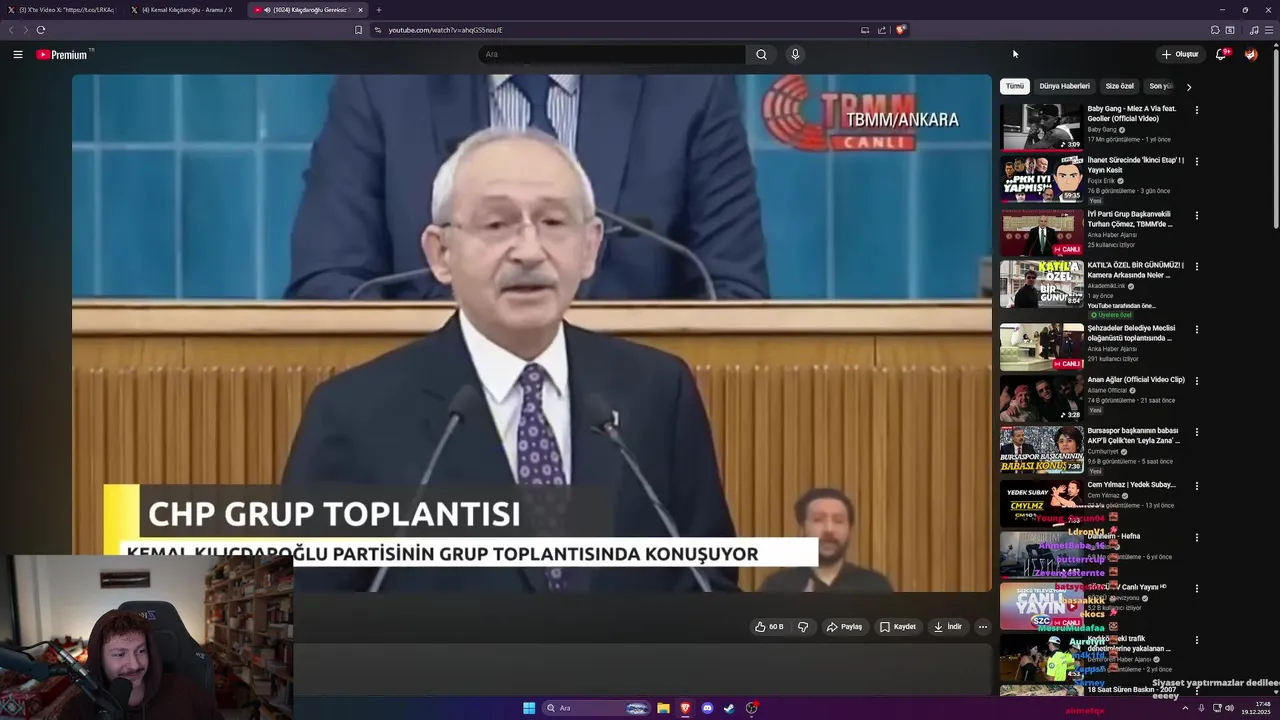Like the video with 60 B thumbs-up
The width and height of the screenshot is (1280, 720).
[769, 627]
